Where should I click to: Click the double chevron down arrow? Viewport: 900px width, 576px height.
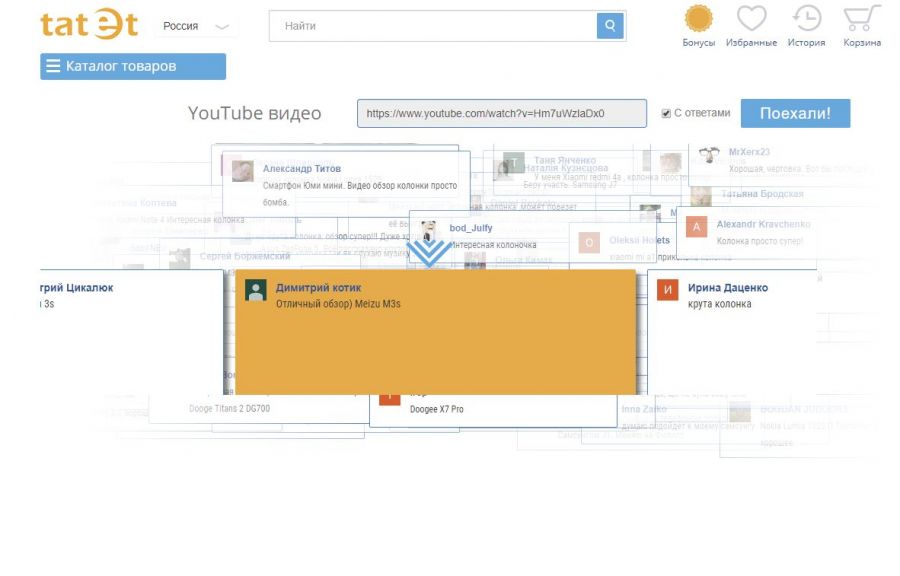point(430,252)
